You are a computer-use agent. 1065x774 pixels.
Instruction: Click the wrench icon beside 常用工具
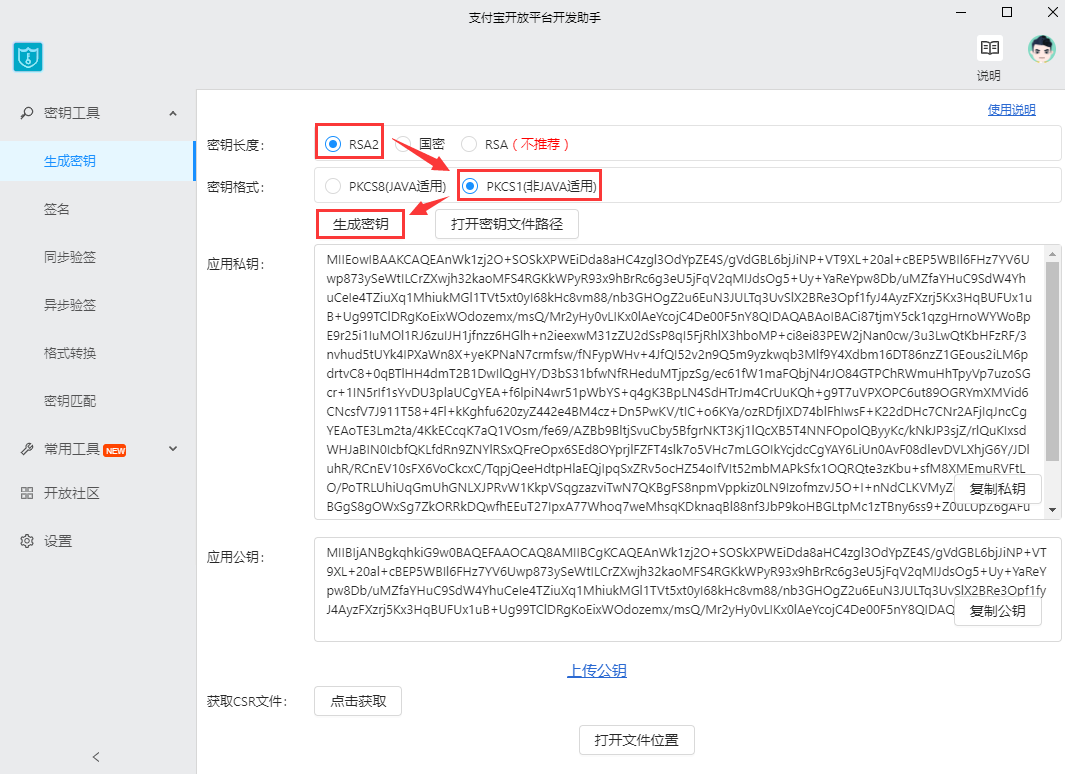click(x=27, y=449)
